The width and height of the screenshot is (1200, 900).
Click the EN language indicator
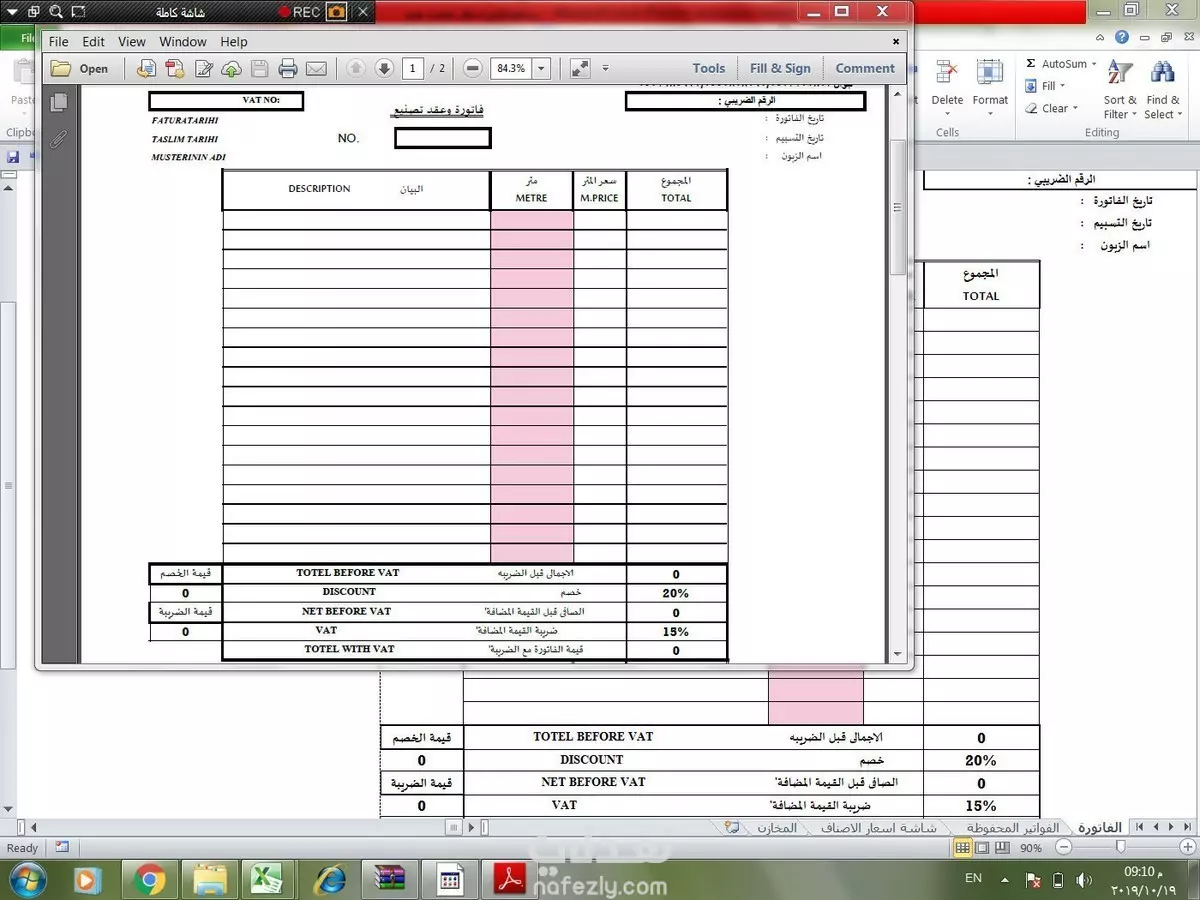(973, 878)
